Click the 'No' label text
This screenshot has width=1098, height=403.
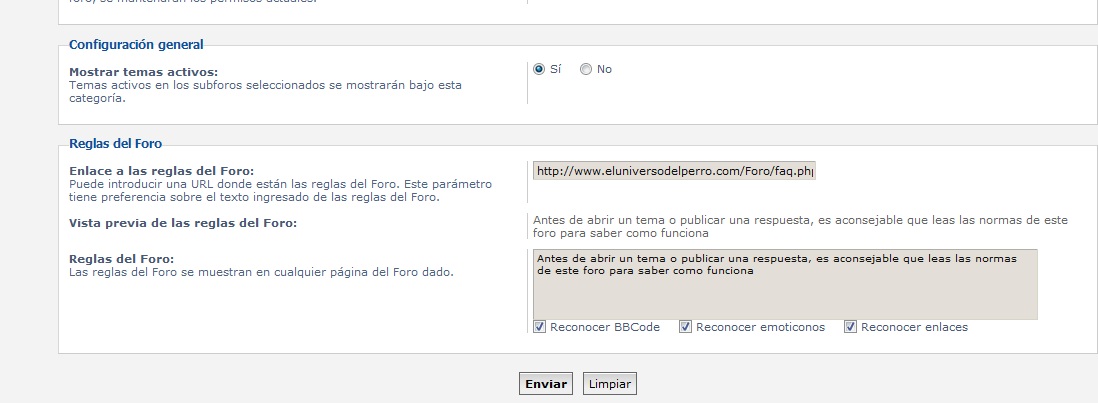pyautogui.click(x=604, y=70)
